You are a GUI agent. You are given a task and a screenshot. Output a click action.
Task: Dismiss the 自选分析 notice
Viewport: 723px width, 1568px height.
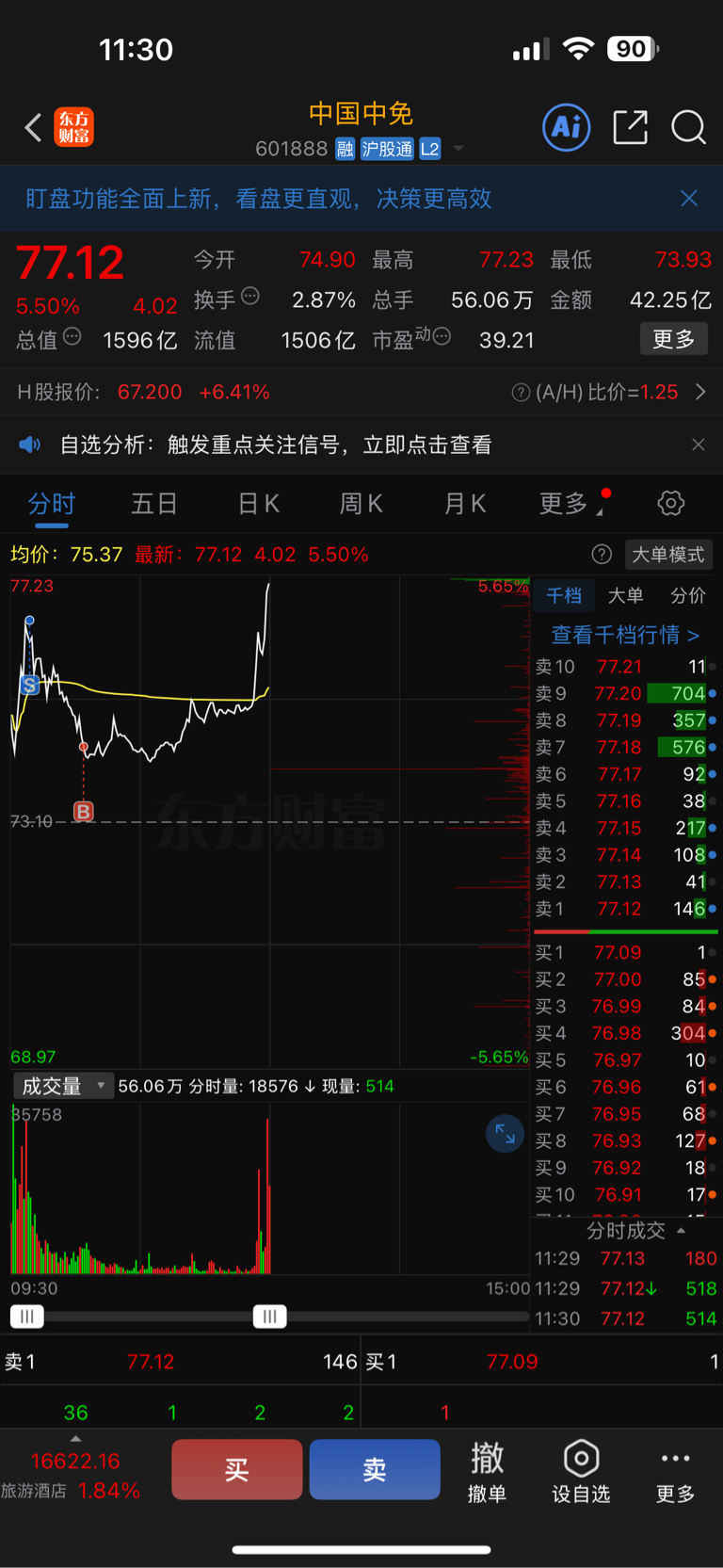[698, 445]
